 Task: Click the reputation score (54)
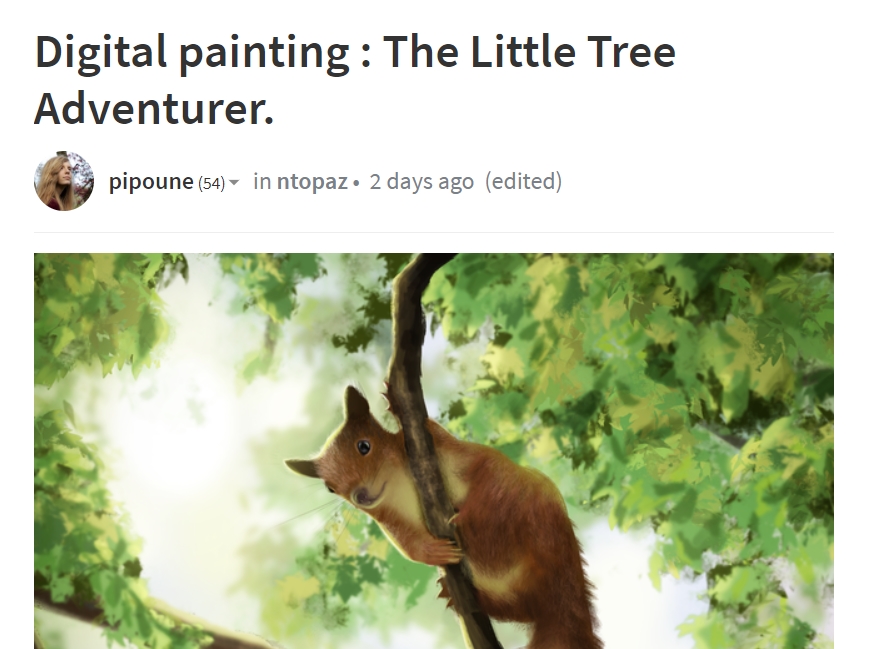[x=212, y=183]
